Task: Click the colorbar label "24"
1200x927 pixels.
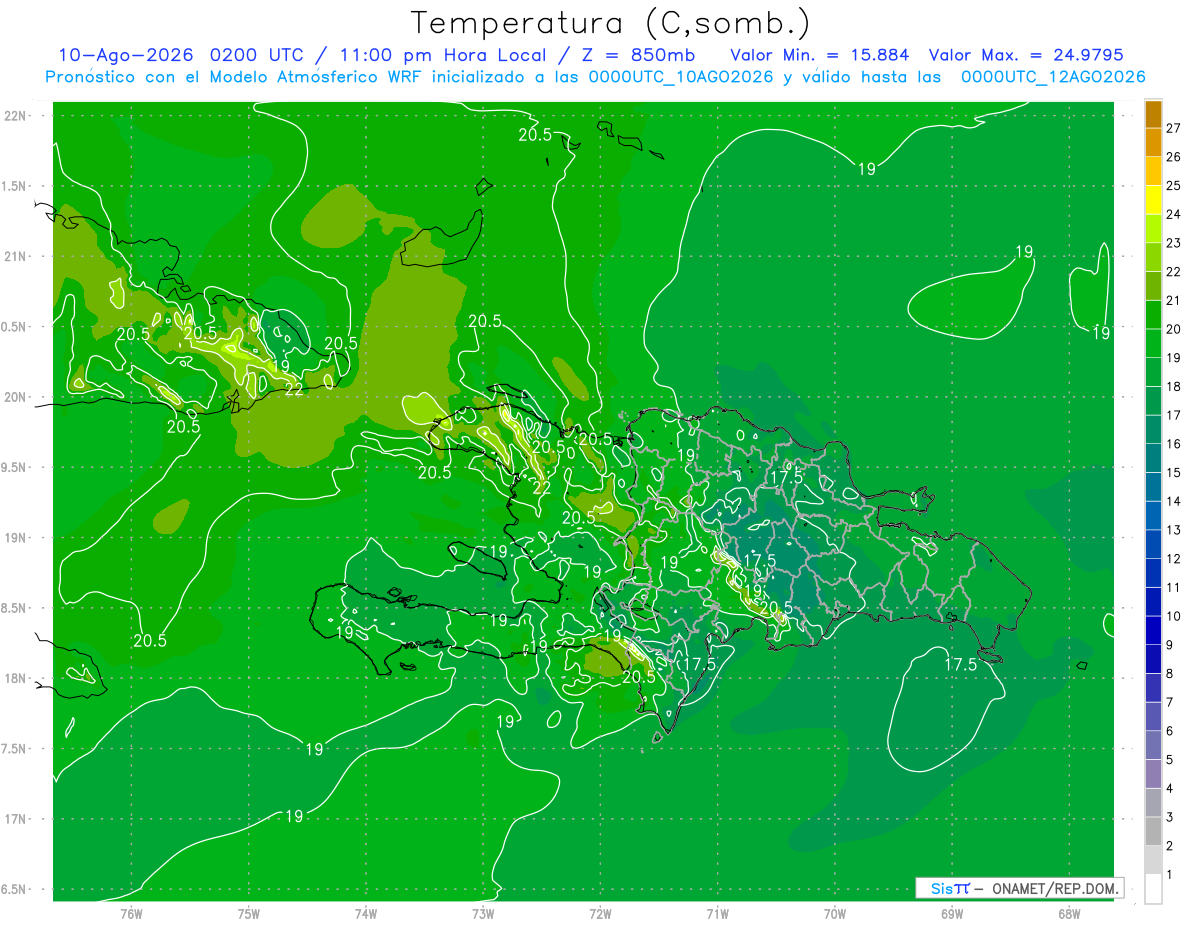Action: point(1174,214)
